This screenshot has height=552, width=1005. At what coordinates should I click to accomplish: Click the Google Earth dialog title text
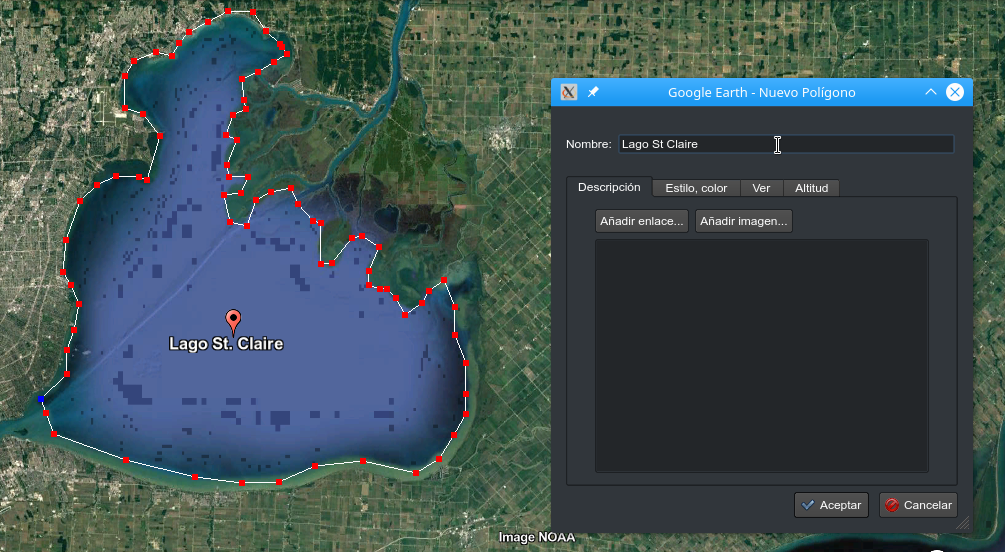coord(761,92)
